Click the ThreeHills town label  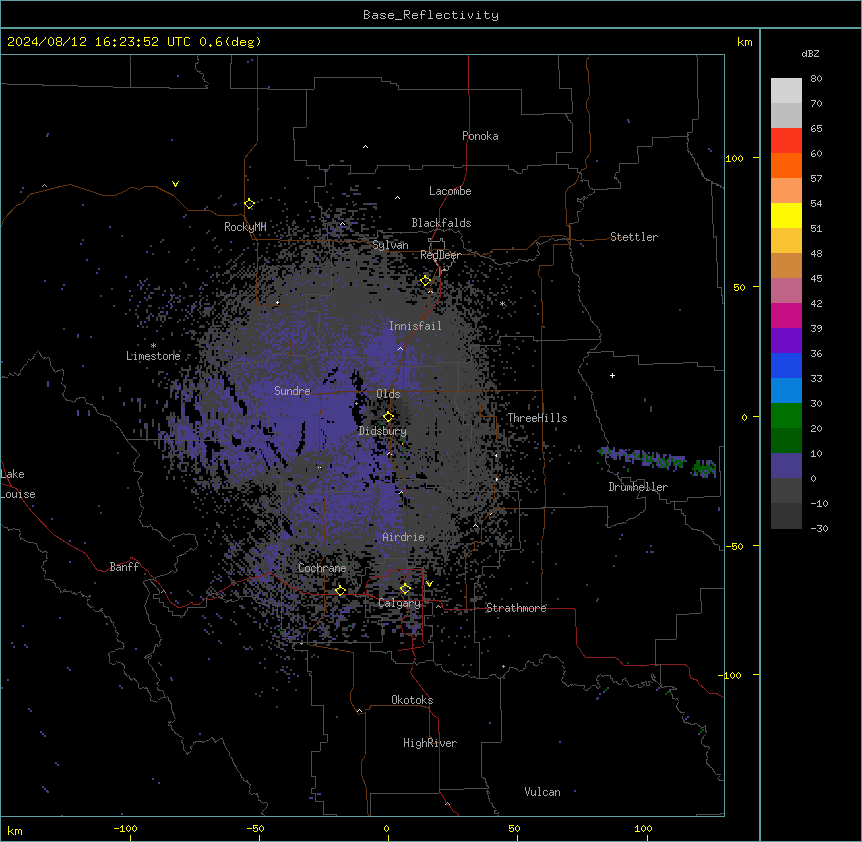coord(537,418)
